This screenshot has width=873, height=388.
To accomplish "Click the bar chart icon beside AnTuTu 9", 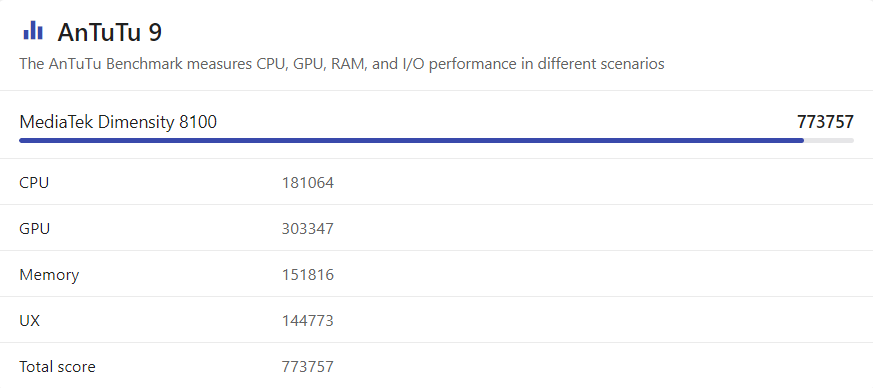I will point(33,31).
